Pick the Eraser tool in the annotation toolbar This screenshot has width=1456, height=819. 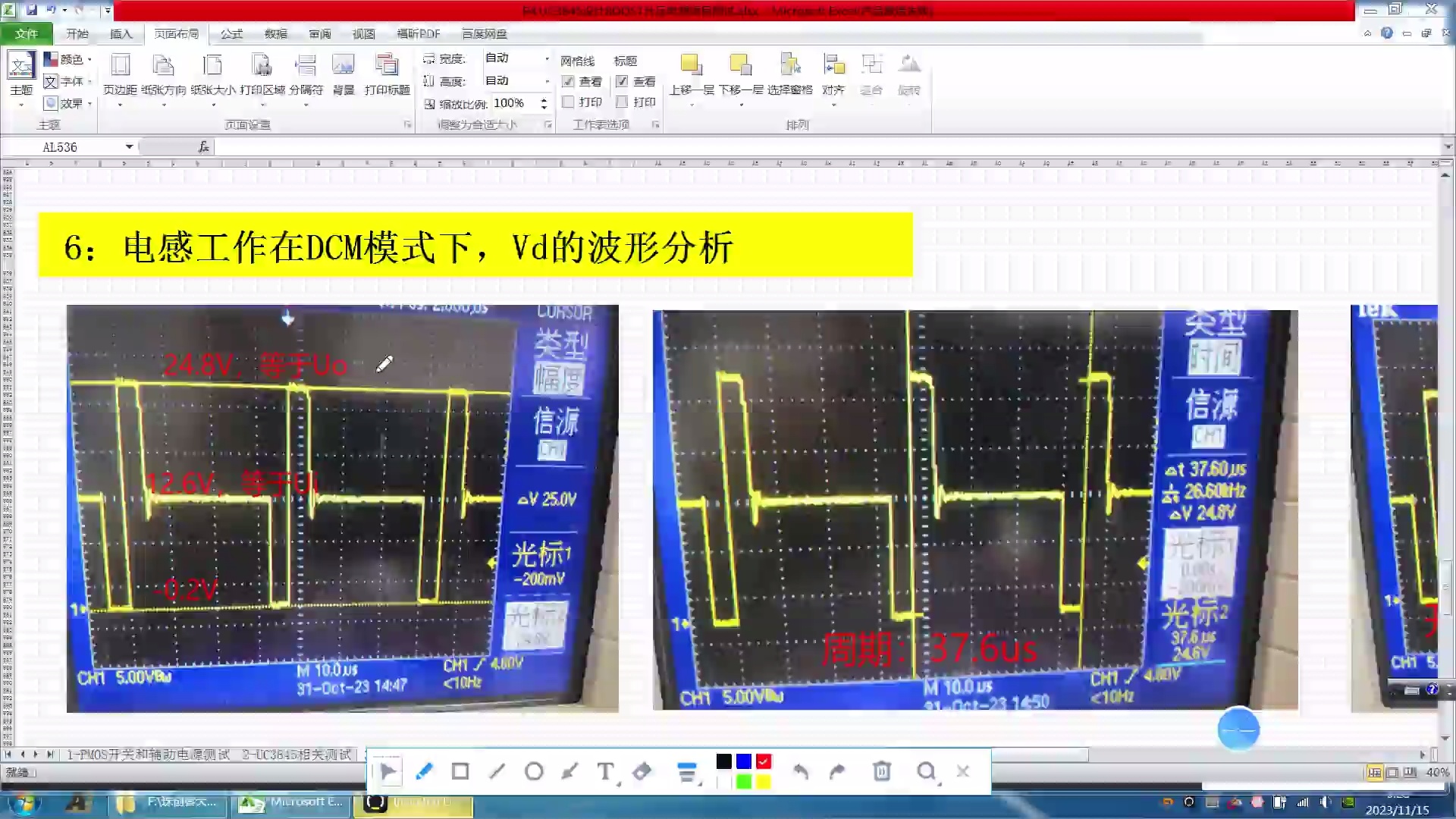(641, 770)
